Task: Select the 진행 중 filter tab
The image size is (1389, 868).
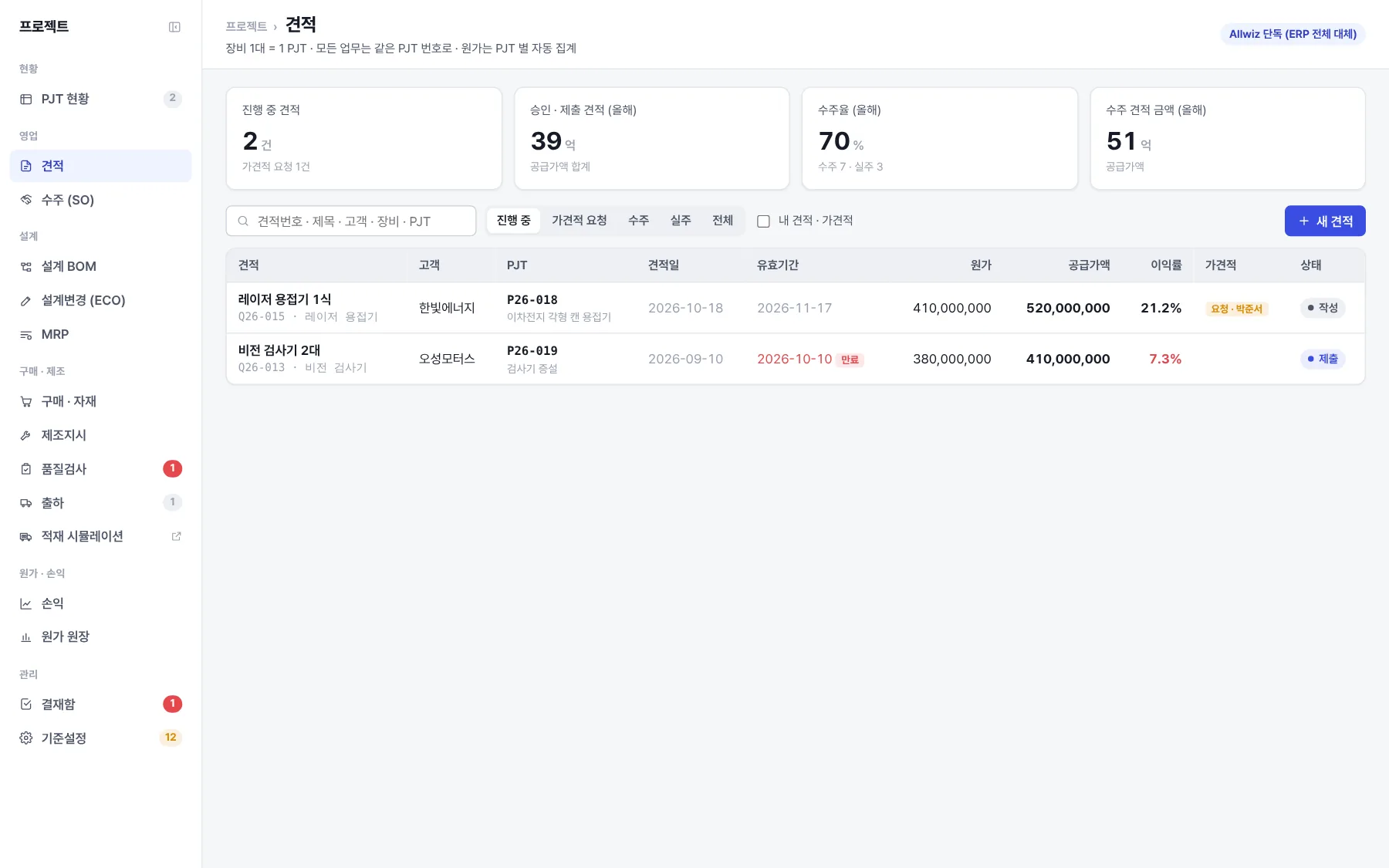Action: [513, 221]
